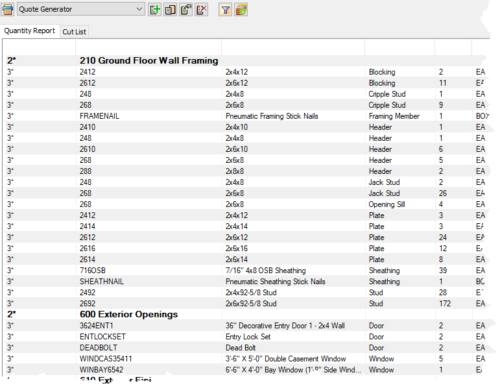
Task: Click the delete report icon with red X
Action: click(202, 10)
